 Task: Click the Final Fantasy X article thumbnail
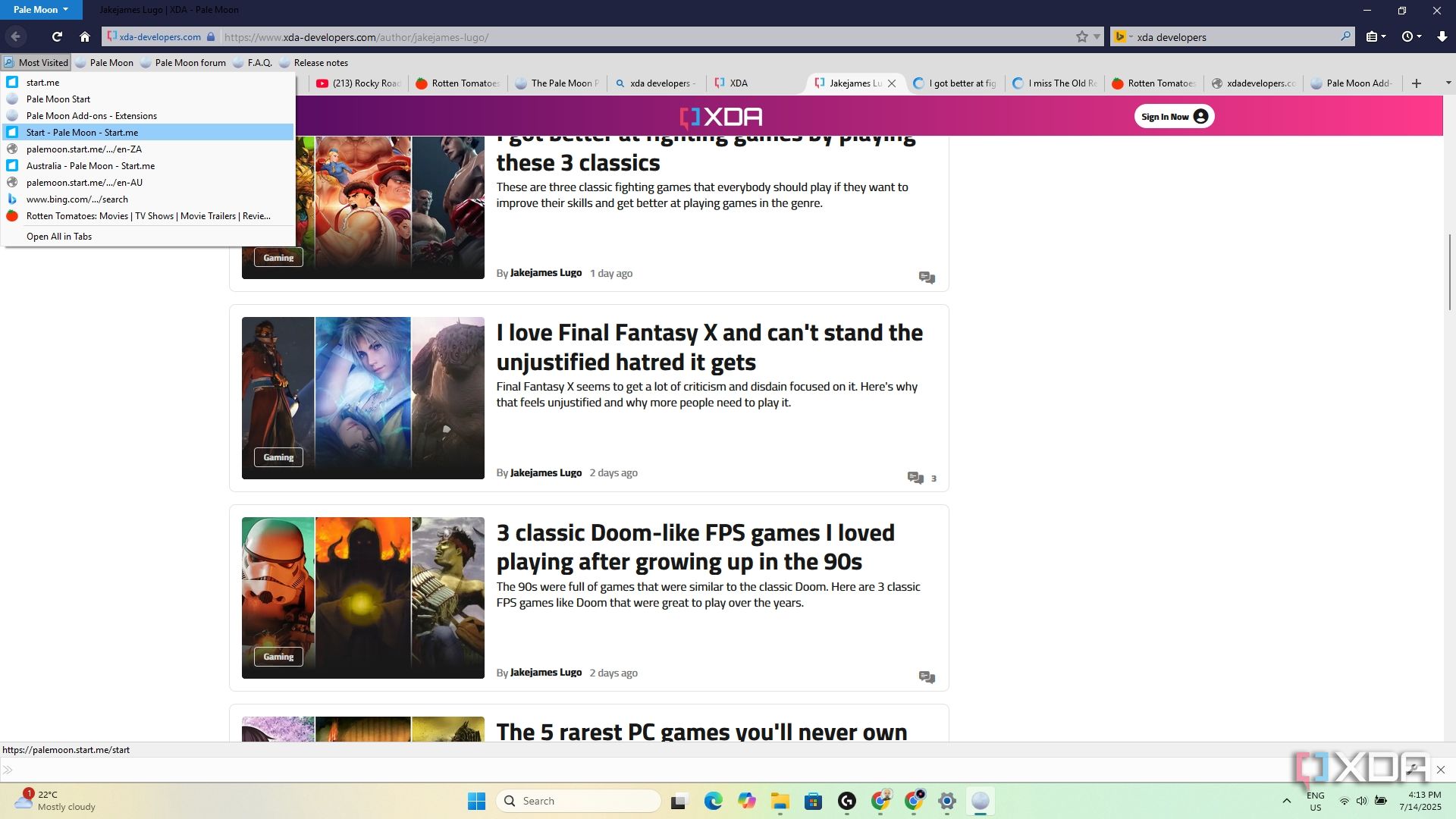pos(362,398)
